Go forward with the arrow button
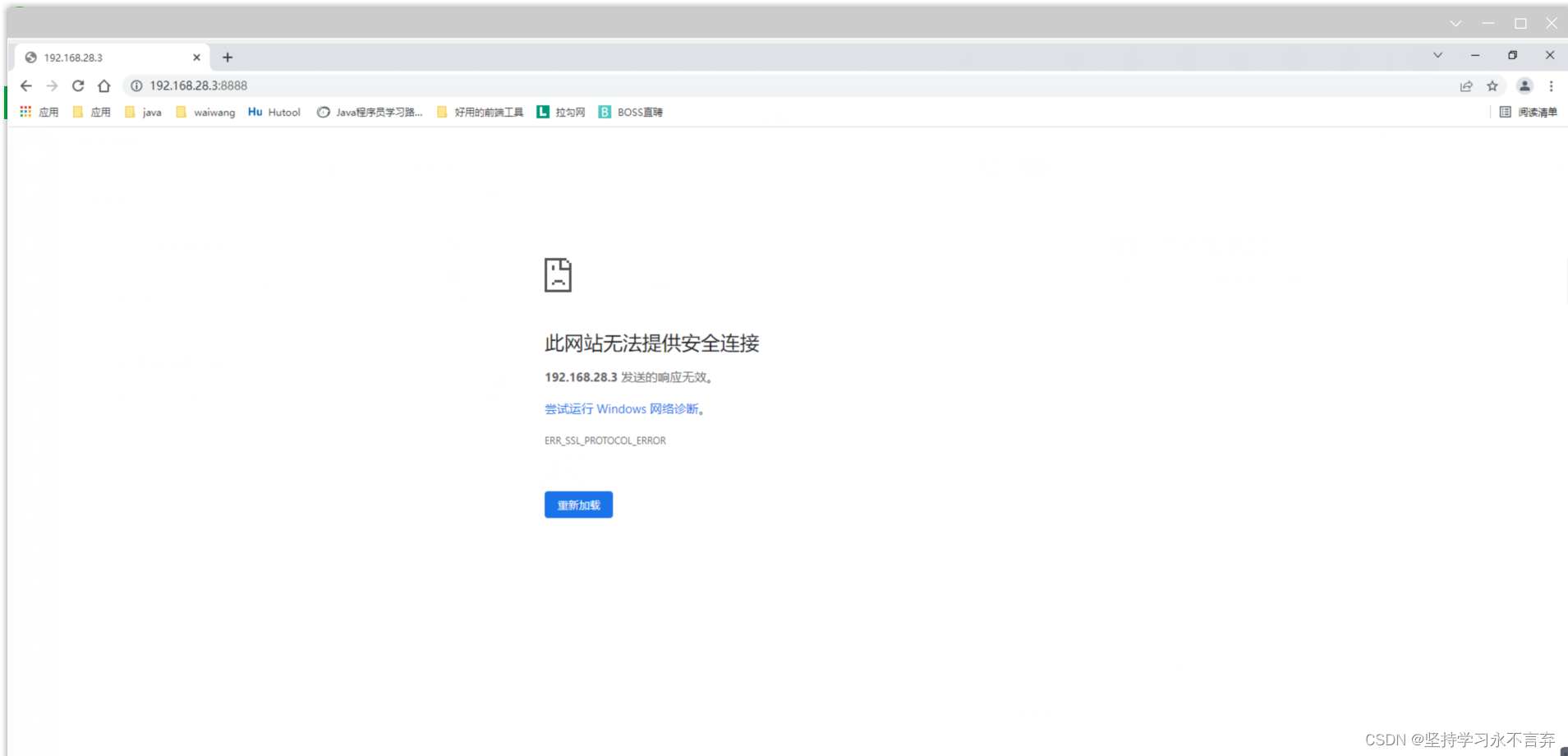The image size is (1568, 756). click(52, 85)
